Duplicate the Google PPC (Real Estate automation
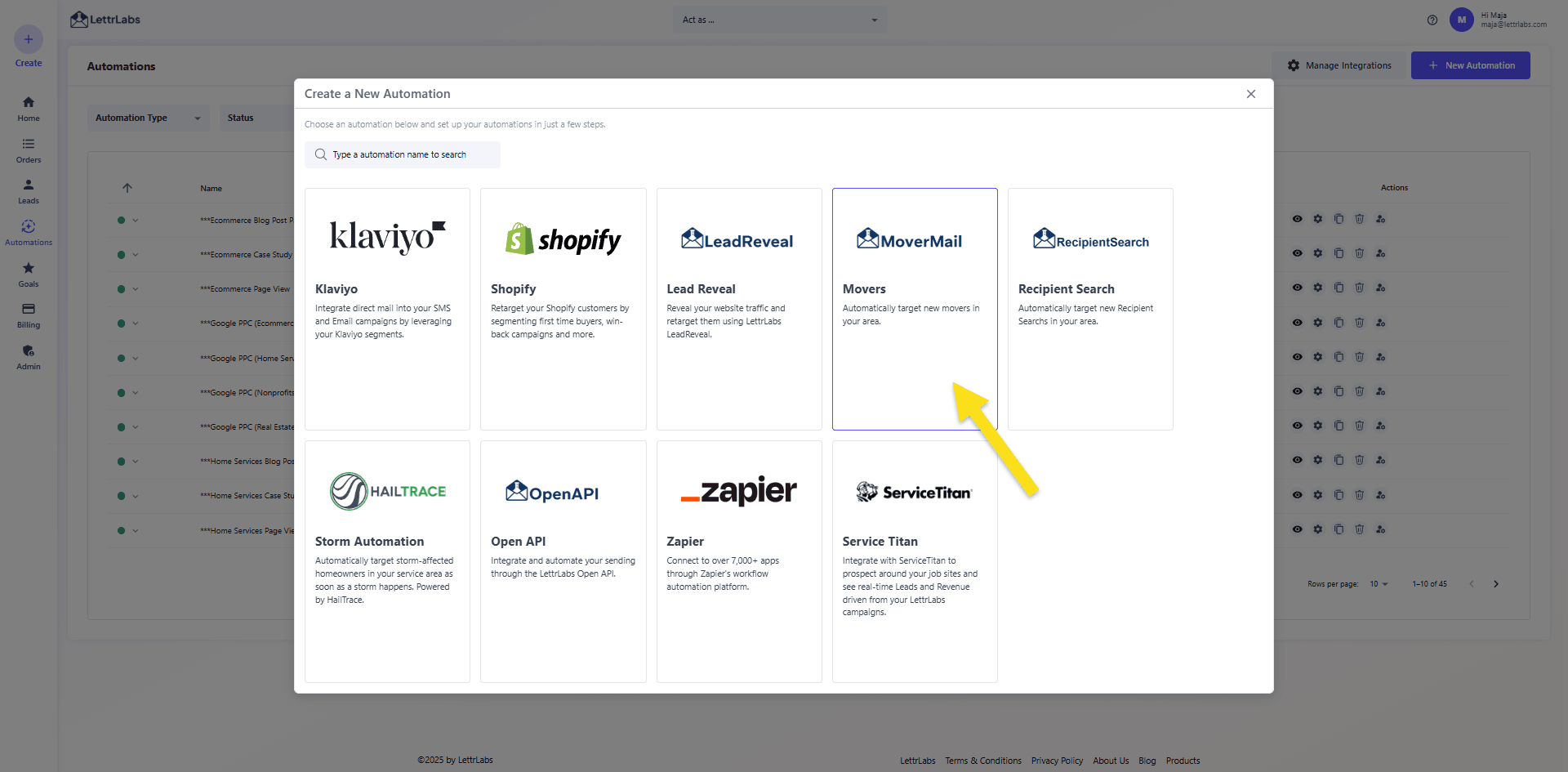1568x772 pixels. 1339,426
